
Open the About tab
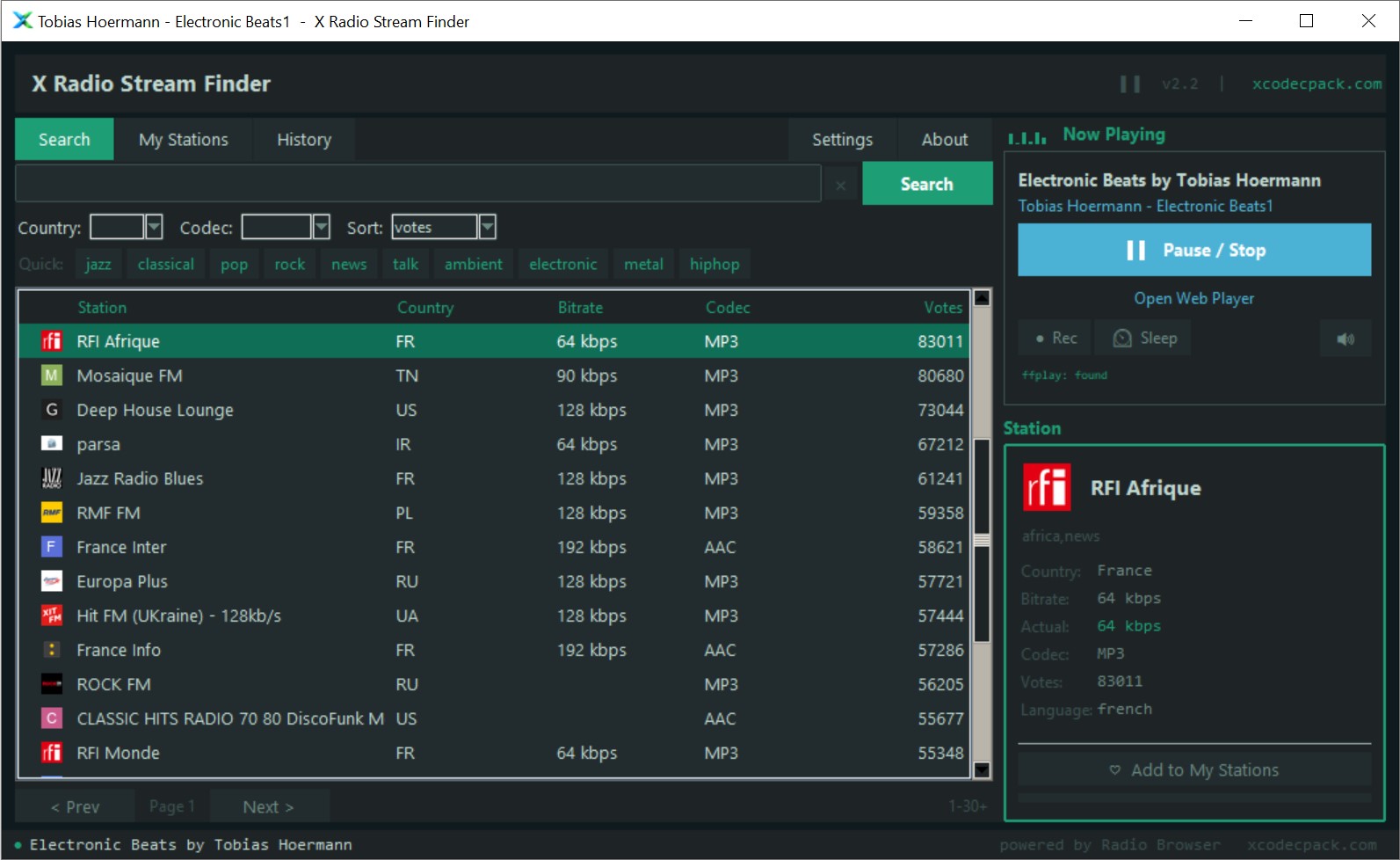point(945,139)
